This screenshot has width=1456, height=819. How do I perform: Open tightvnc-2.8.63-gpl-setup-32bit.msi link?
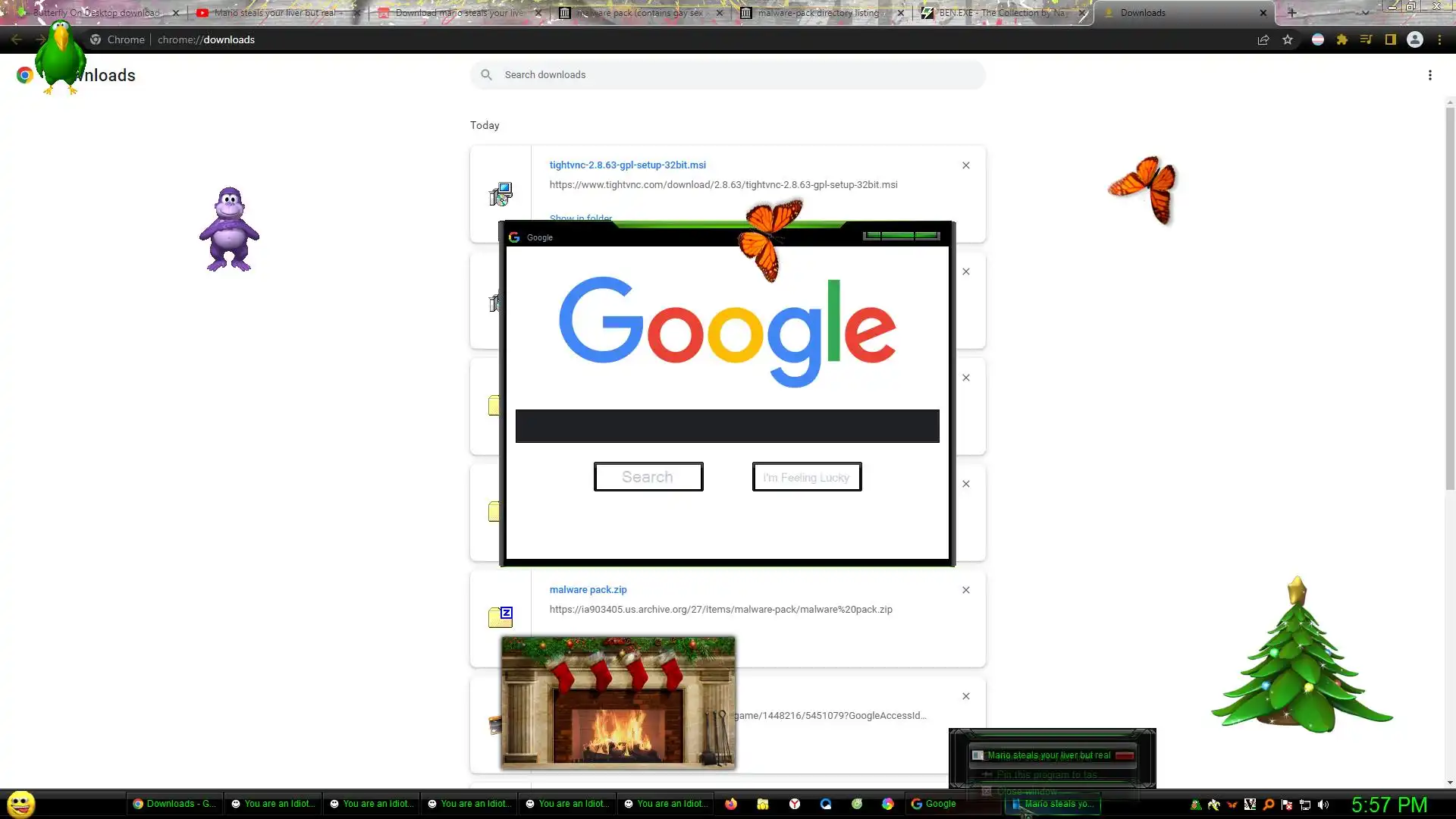(x=627, y=165)
